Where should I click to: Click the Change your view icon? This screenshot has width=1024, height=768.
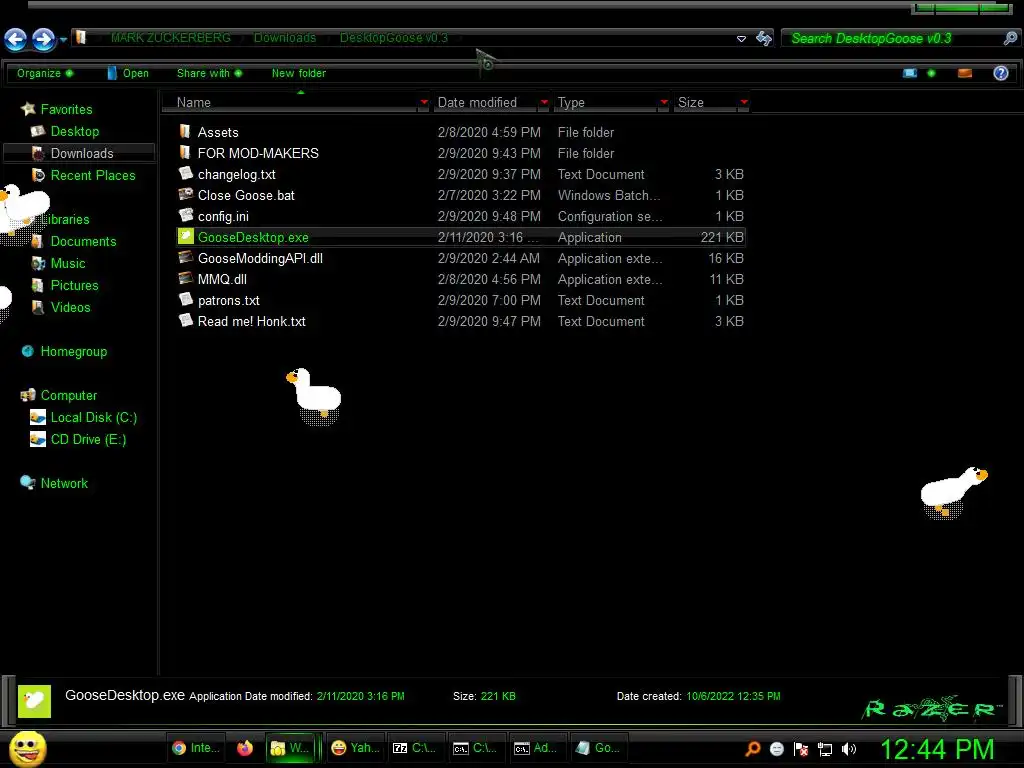click(910, 73)
